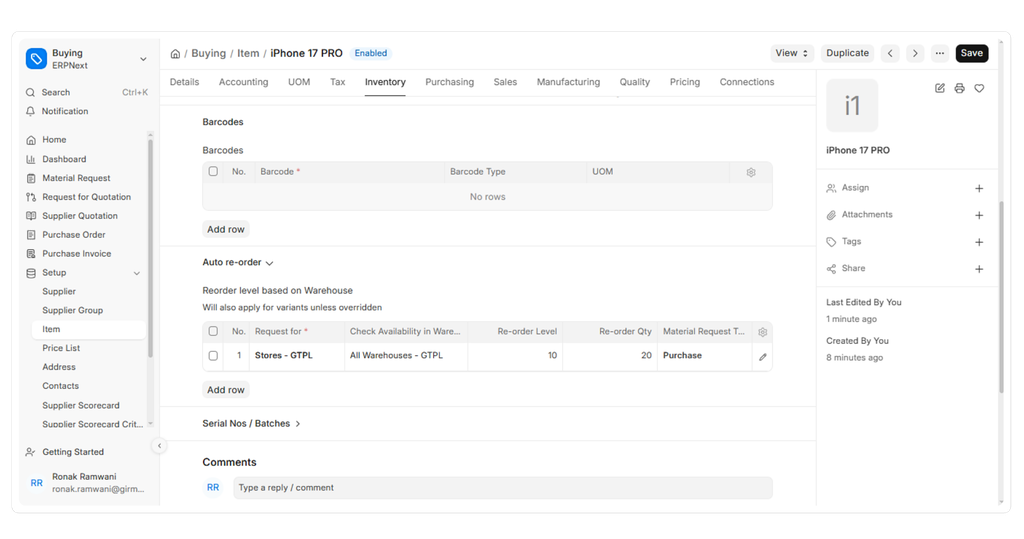Click the Buying app logo icon
1024x539 pixels.
pos(36,59)
